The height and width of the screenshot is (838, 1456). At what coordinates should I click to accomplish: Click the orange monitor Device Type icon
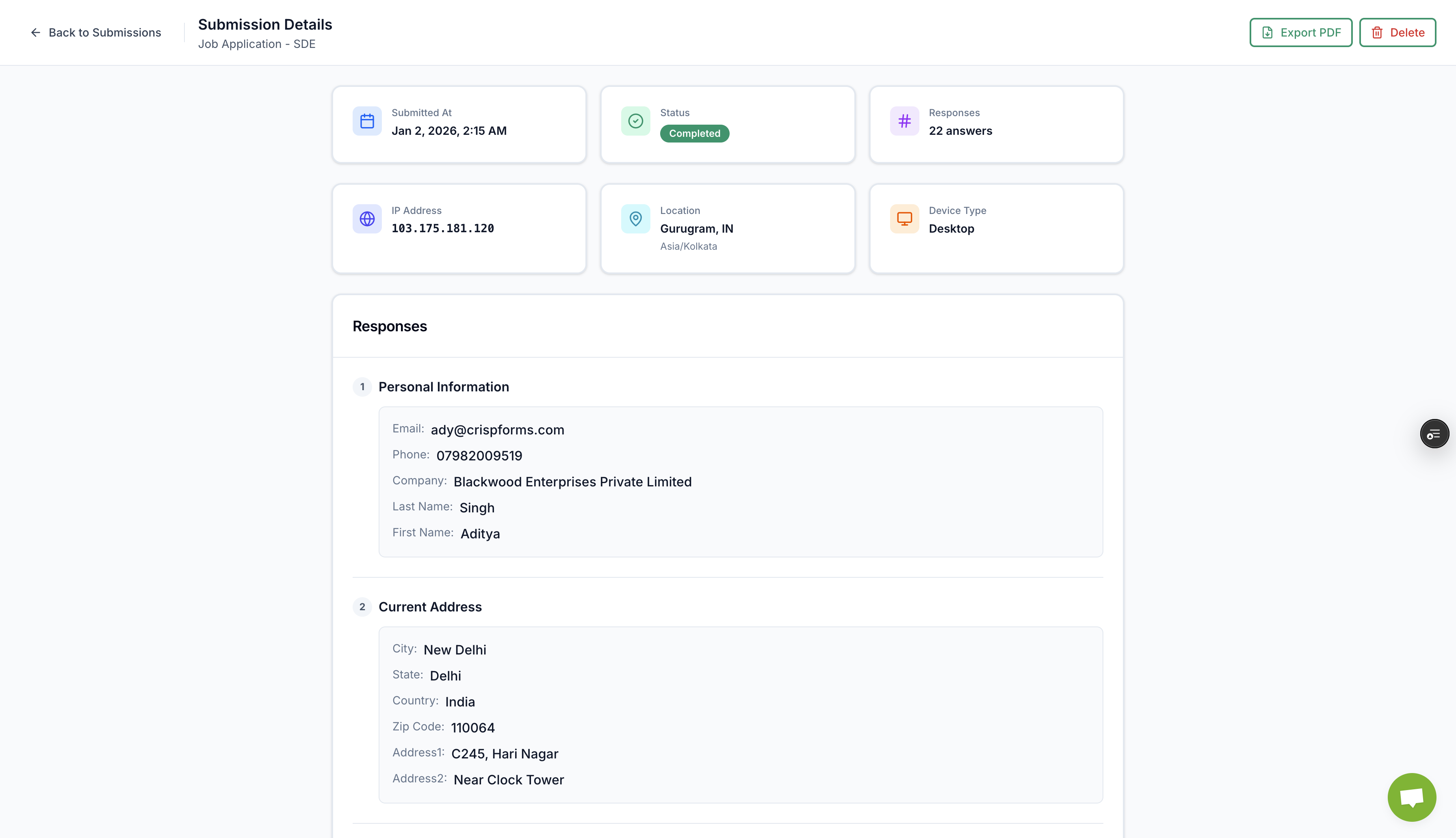pyautogui.click(x=904, y=219)
